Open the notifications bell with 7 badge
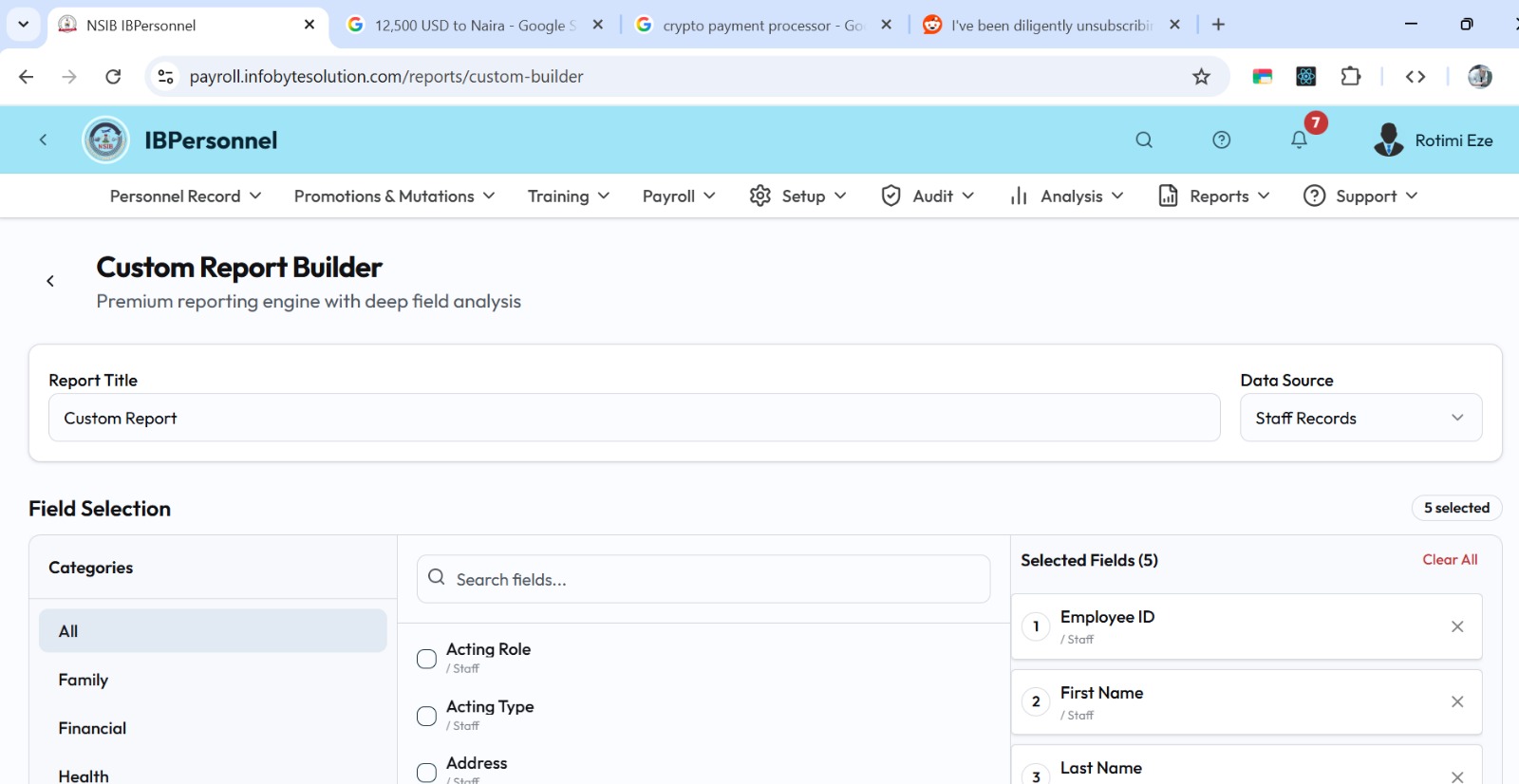 1299,140
